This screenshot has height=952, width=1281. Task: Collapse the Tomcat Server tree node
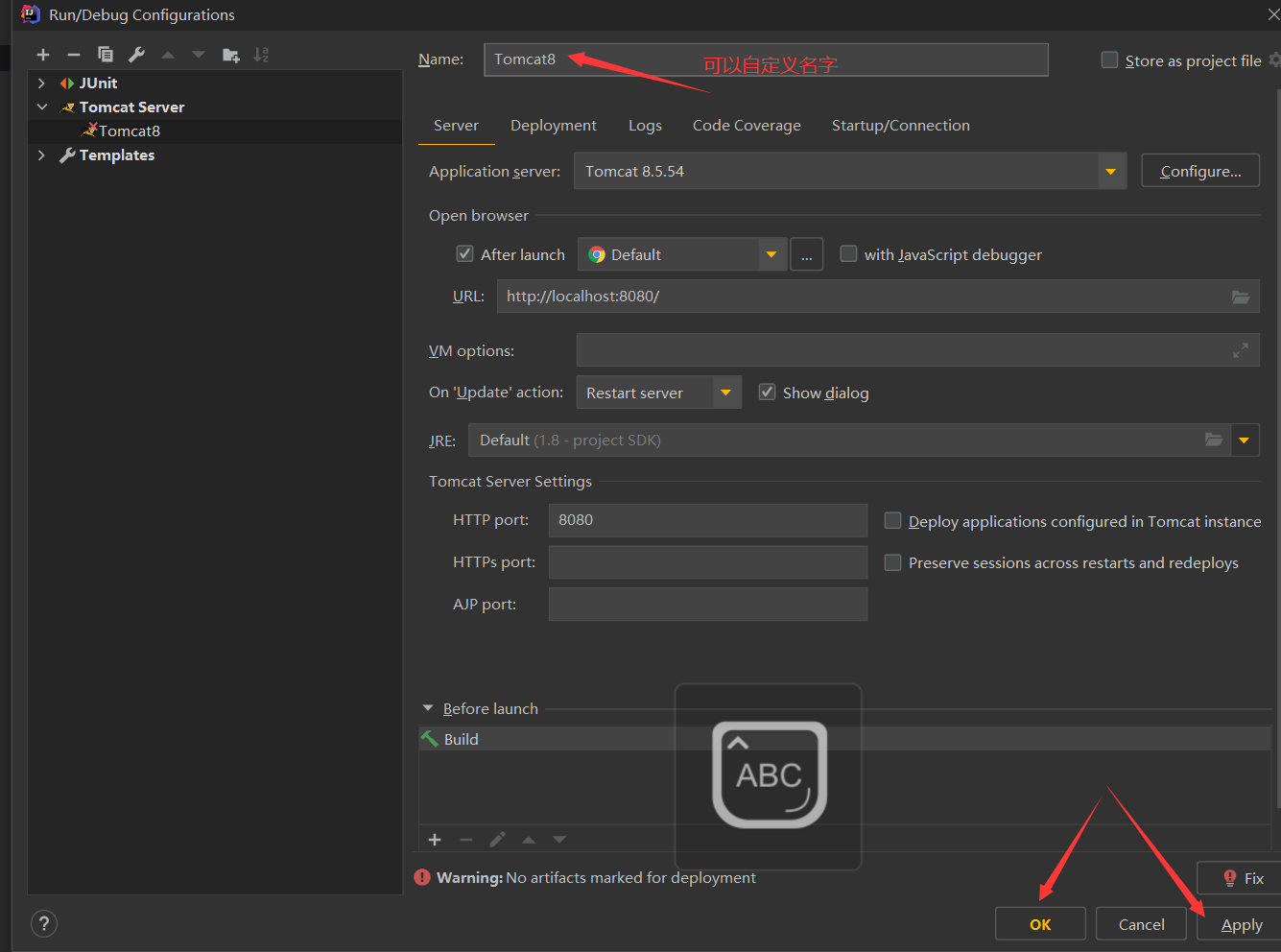click(x=41, y=107)
